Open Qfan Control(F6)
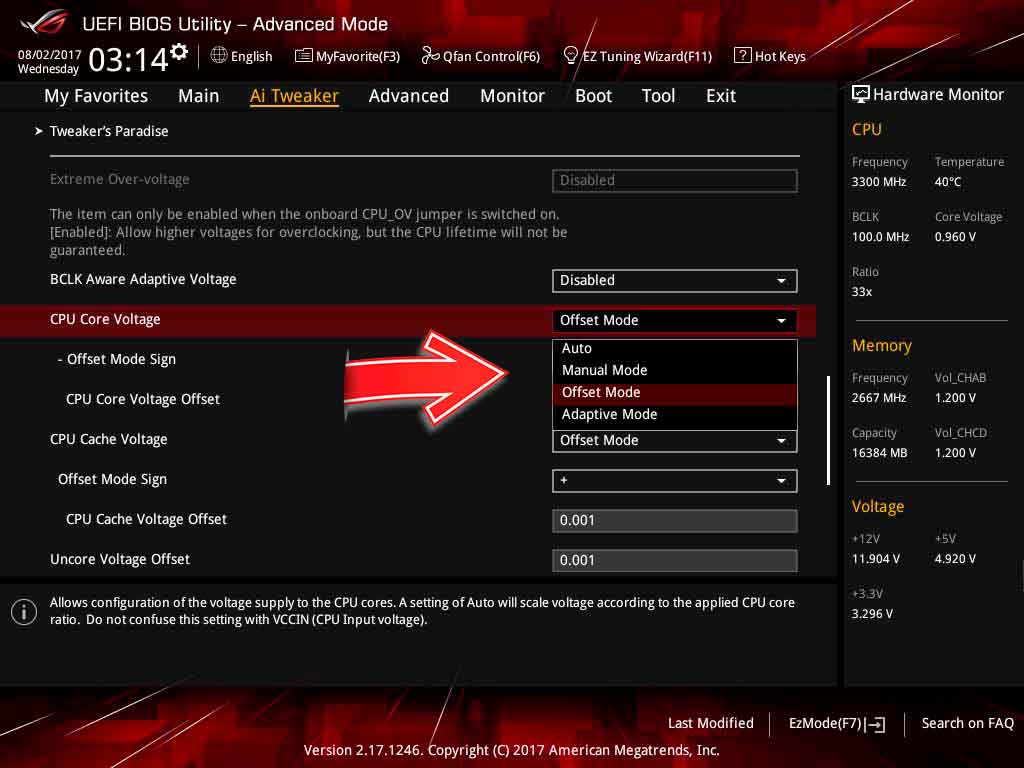 click(481, 56)
